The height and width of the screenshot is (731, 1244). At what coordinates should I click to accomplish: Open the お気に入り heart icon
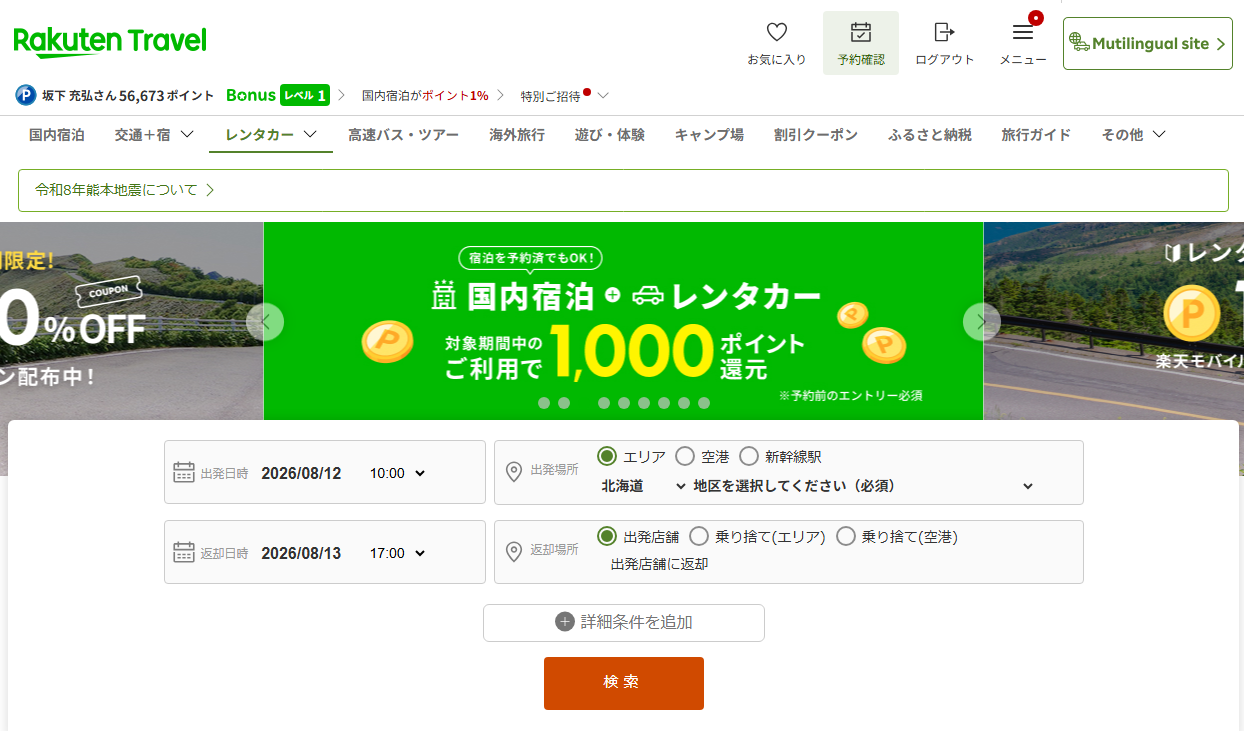(776, 32)
